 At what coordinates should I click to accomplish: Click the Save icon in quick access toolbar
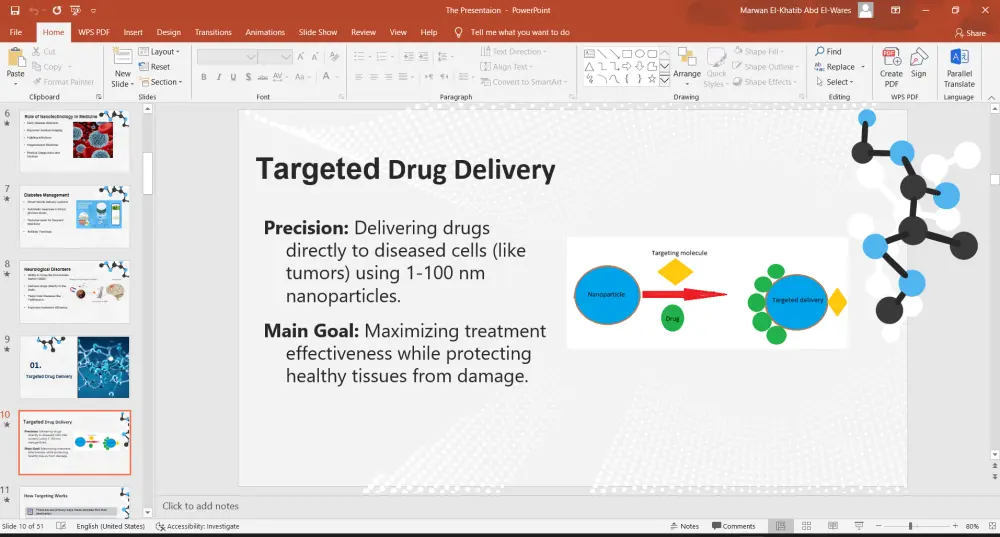pyautogui.click(x=15, y=10)
